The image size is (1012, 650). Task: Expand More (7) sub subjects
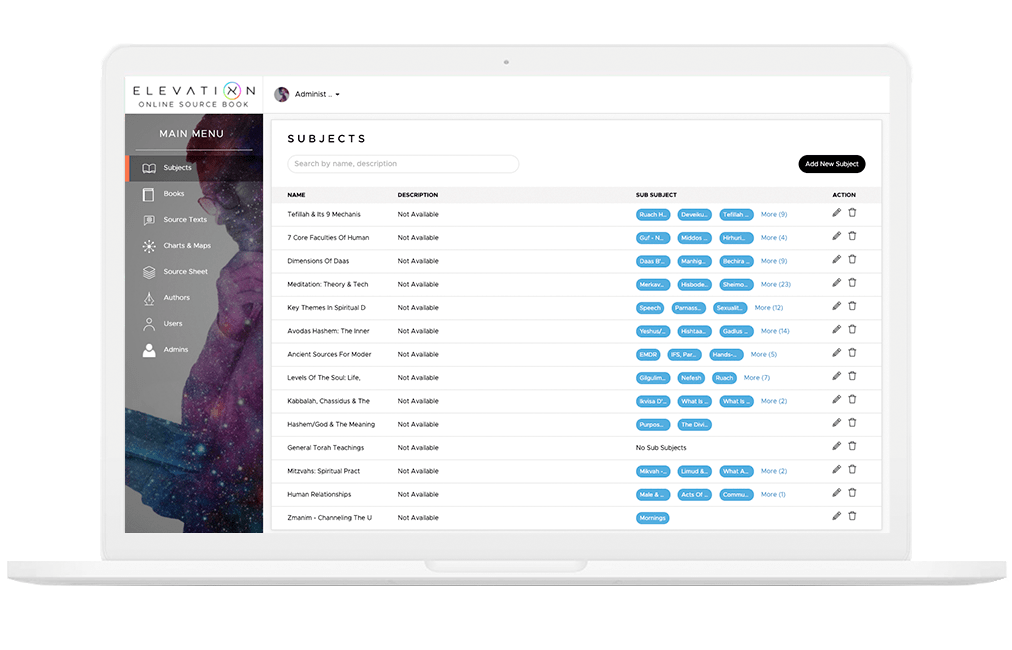[x=757, y=378]
